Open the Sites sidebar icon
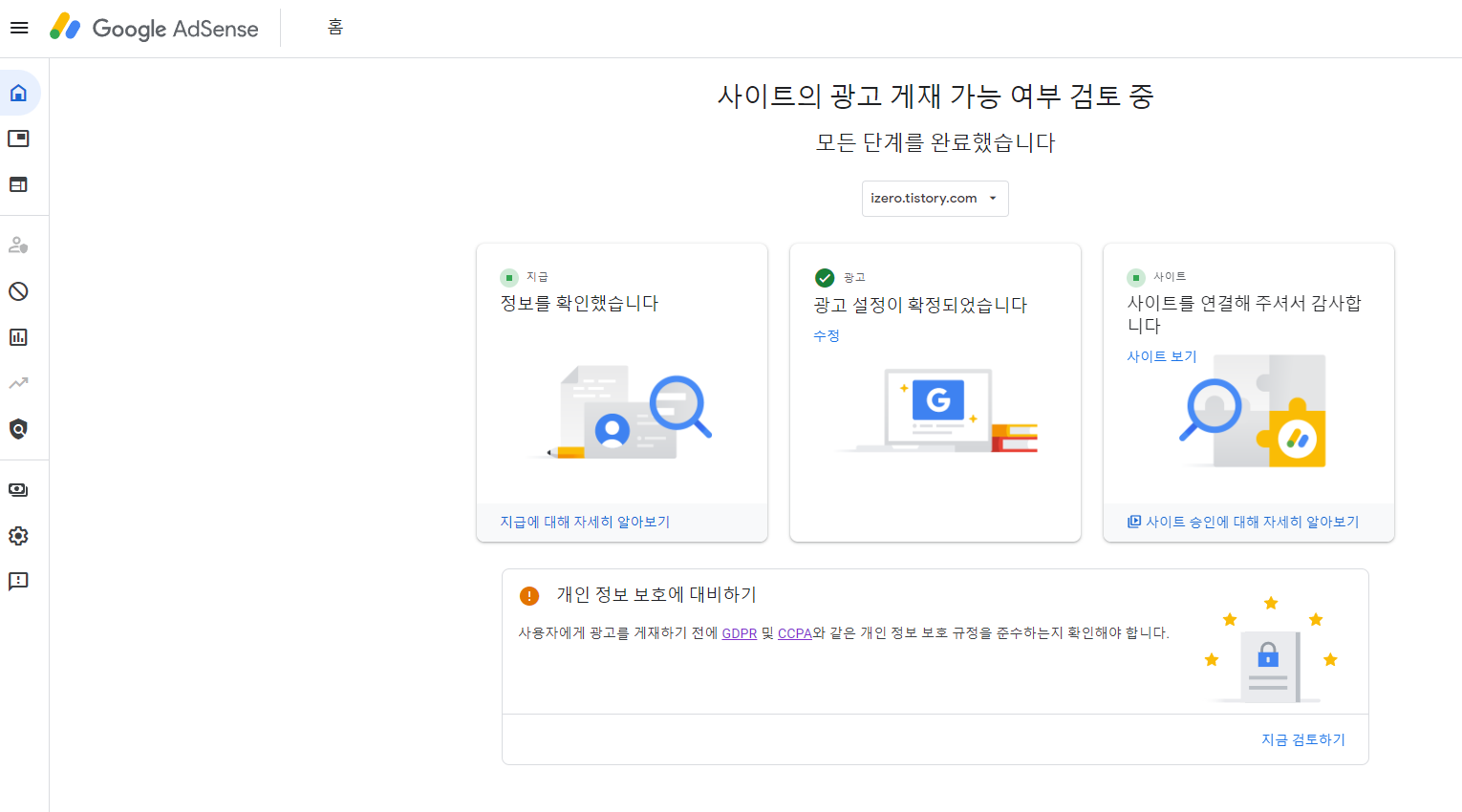The image size is (1462, 812). pos(18,184)
